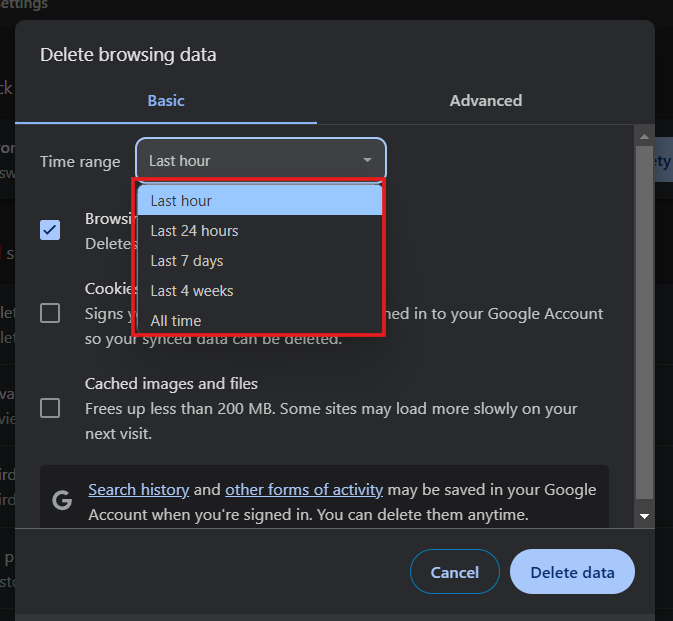Viewport: 673px width, 621px height.
Task: Click the Delete data button
Action: 571,573
